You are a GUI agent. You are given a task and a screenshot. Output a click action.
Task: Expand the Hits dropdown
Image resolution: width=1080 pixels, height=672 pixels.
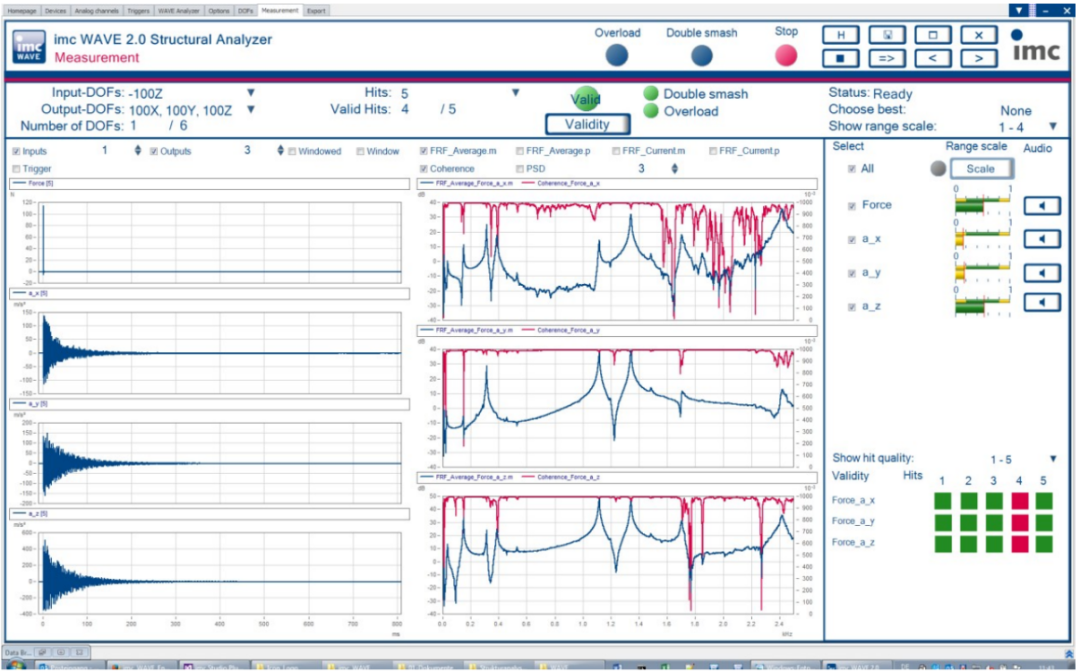(x=515, y=92)
